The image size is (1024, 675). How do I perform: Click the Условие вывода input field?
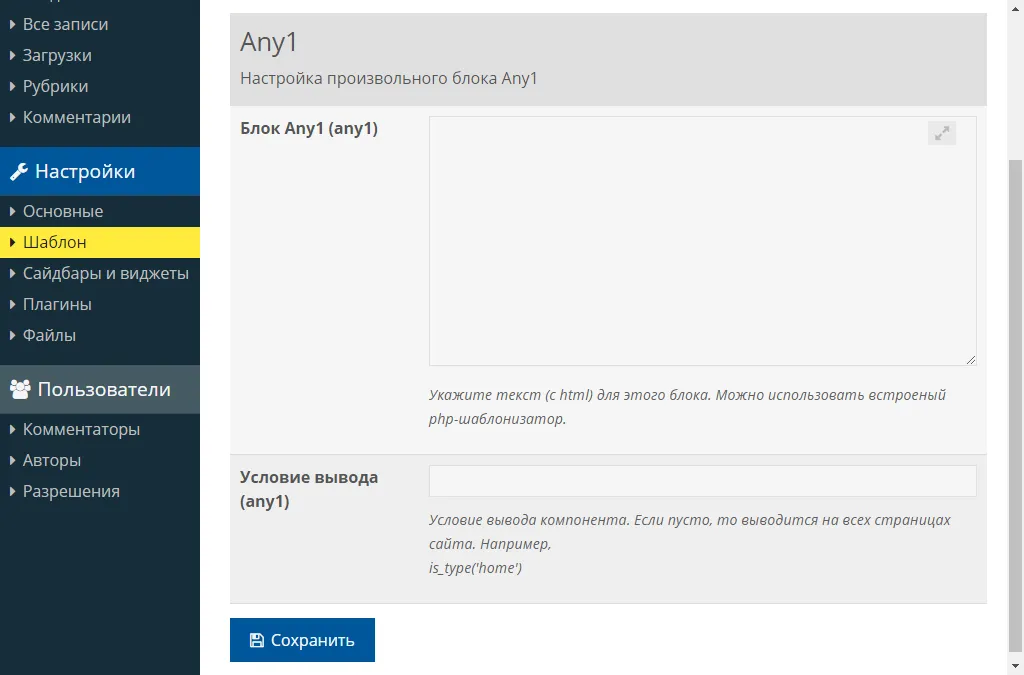click(x=702, y=481)
